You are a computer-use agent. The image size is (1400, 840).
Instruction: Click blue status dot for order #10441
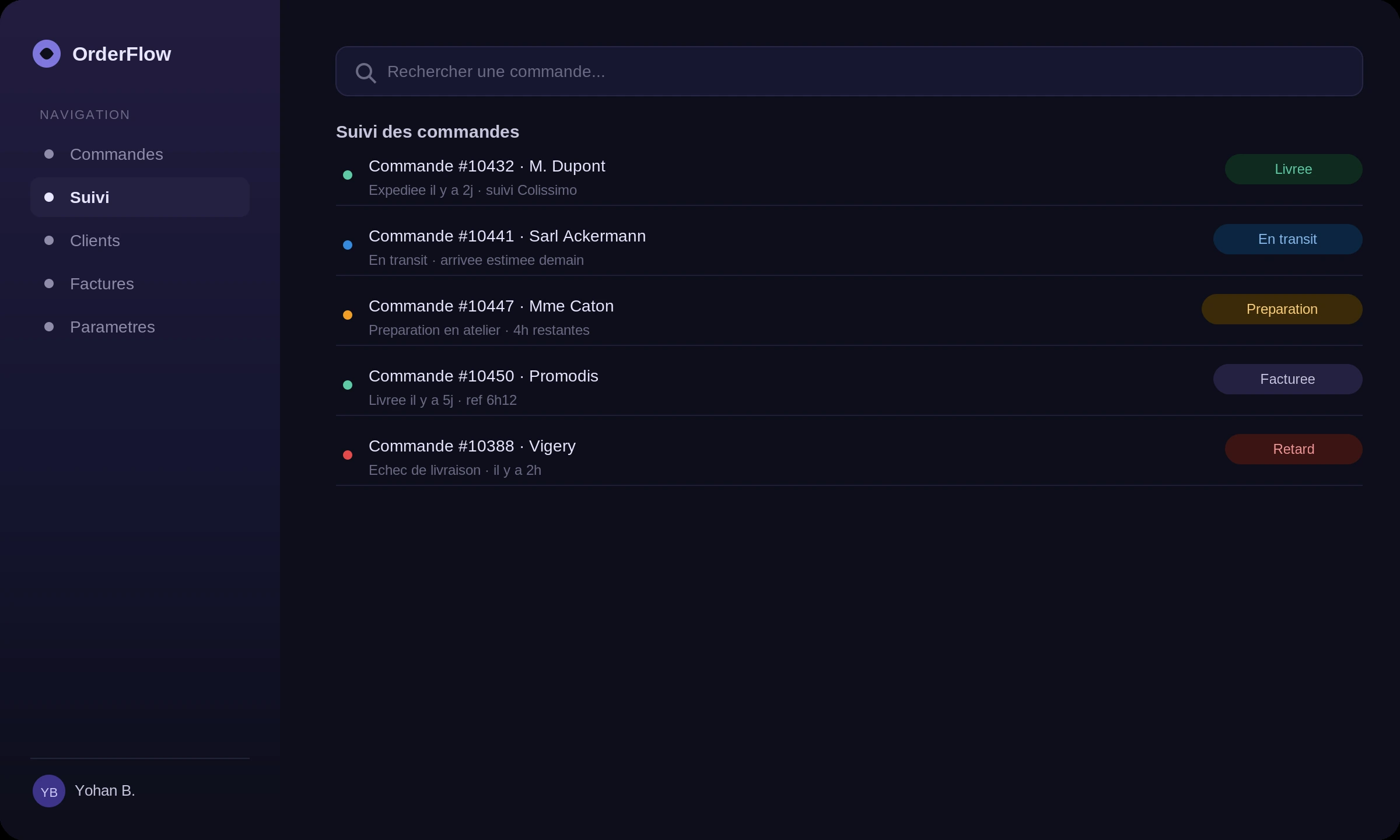(x=348, y=245)
